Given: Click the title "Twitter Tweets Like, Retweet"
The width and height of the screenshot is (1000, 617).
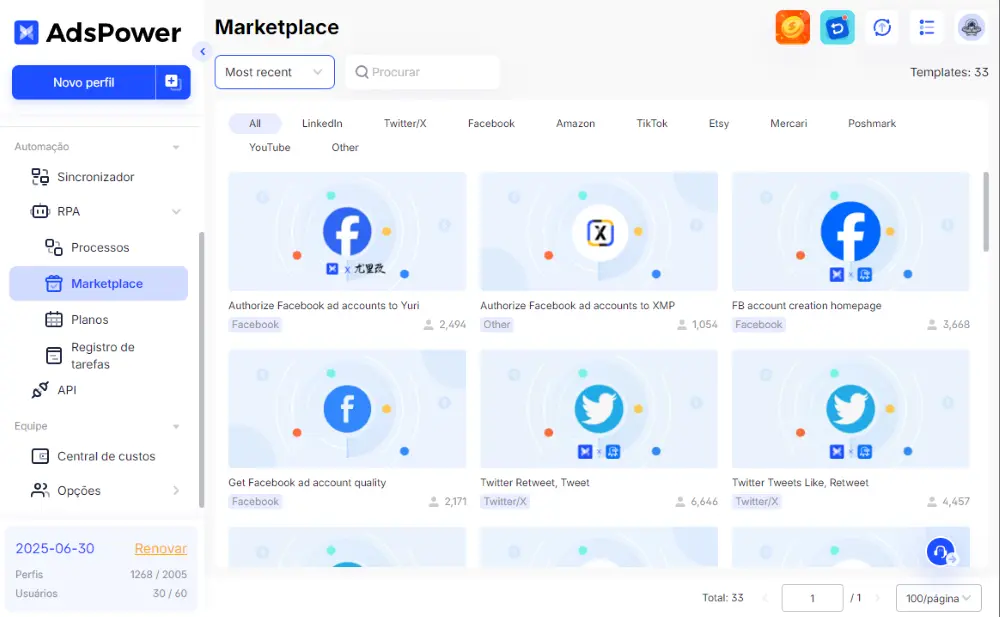Looking at the screenshot, I should click(x=800, y=483).
